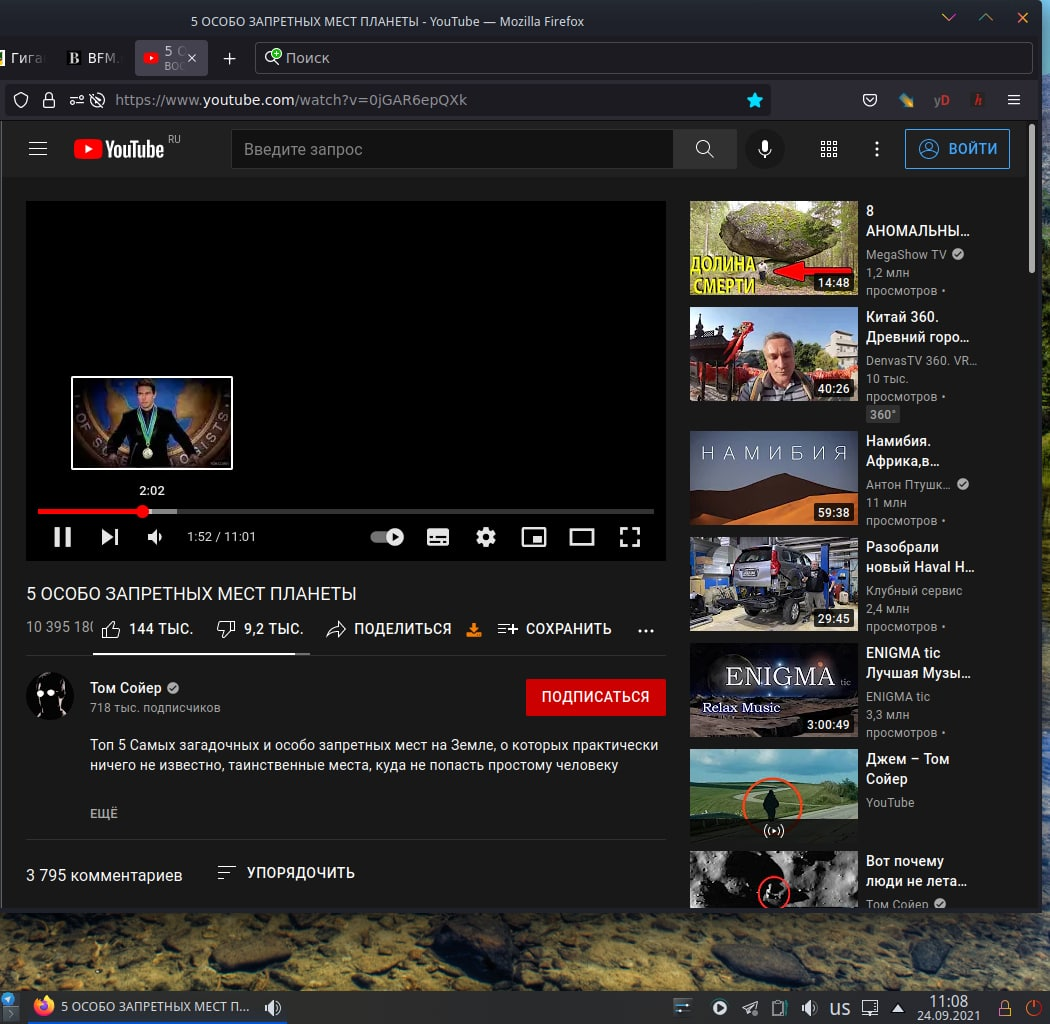
Task: Skip to the next video
Action: point(110,537)
